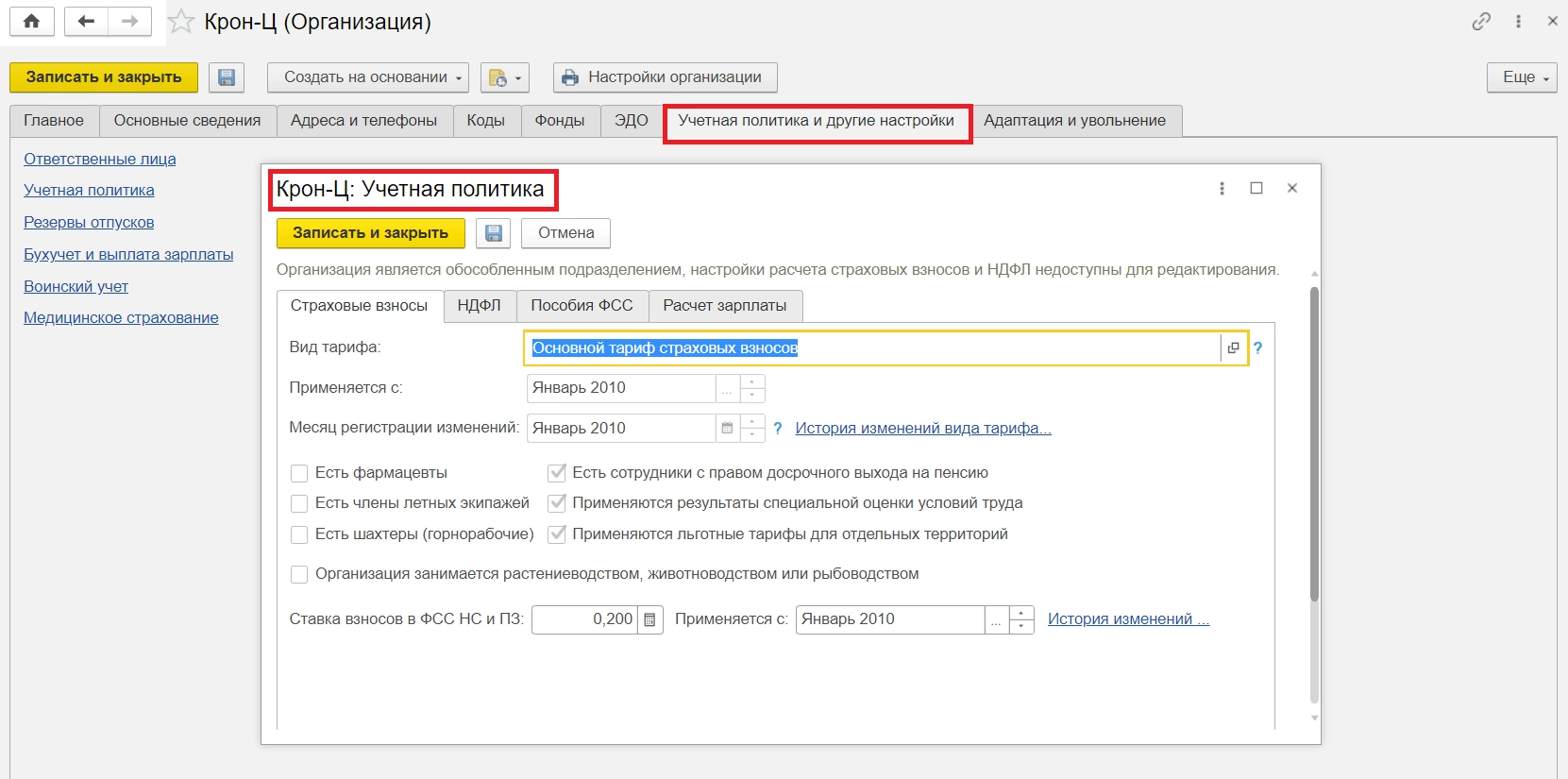Open the Адреса и телефоны tab
Viewport: 1568px width, 779px height.
coord(363,121)
